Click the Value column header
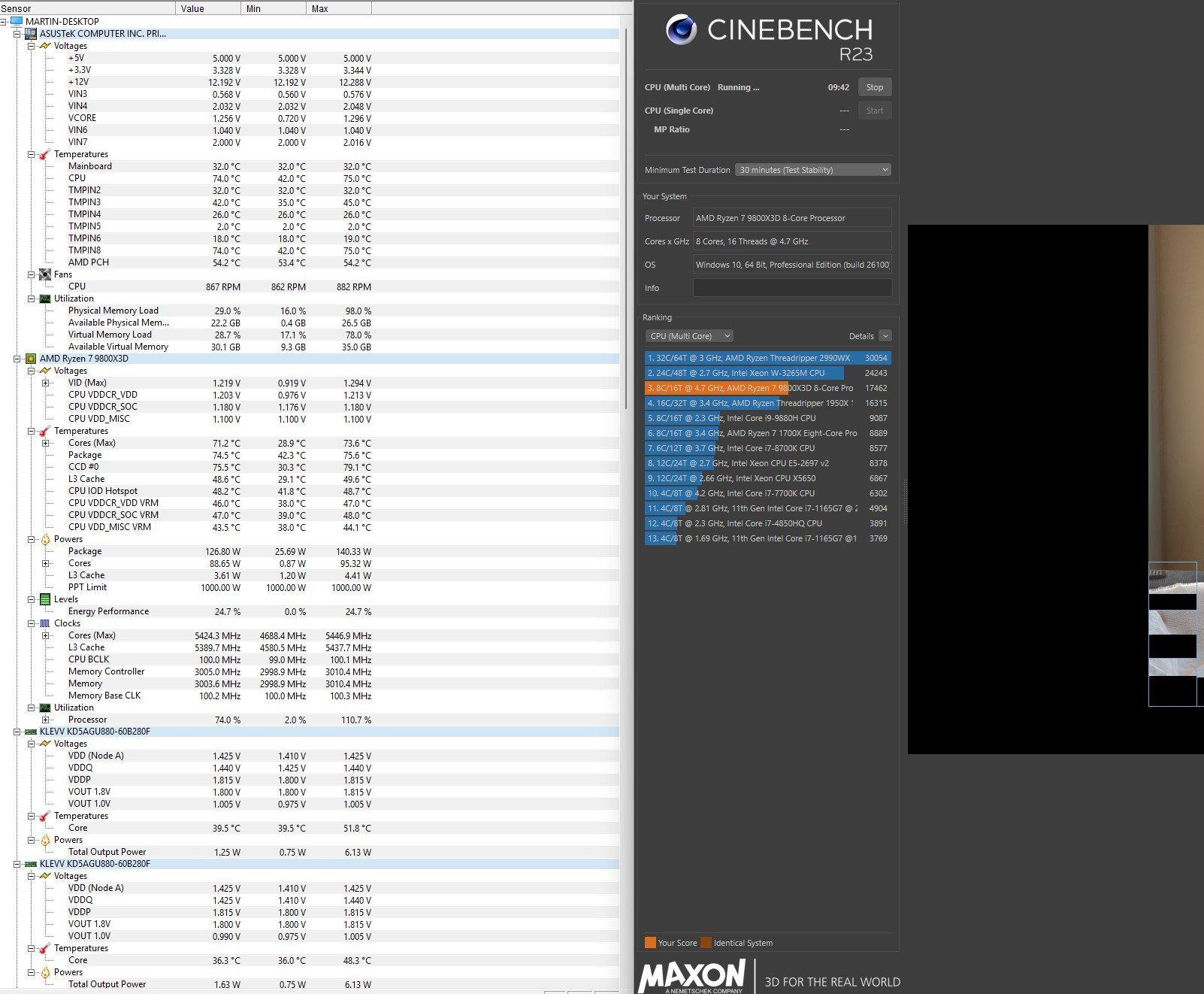The height and width of the screenshot is (994, 1204). point(210,8)
